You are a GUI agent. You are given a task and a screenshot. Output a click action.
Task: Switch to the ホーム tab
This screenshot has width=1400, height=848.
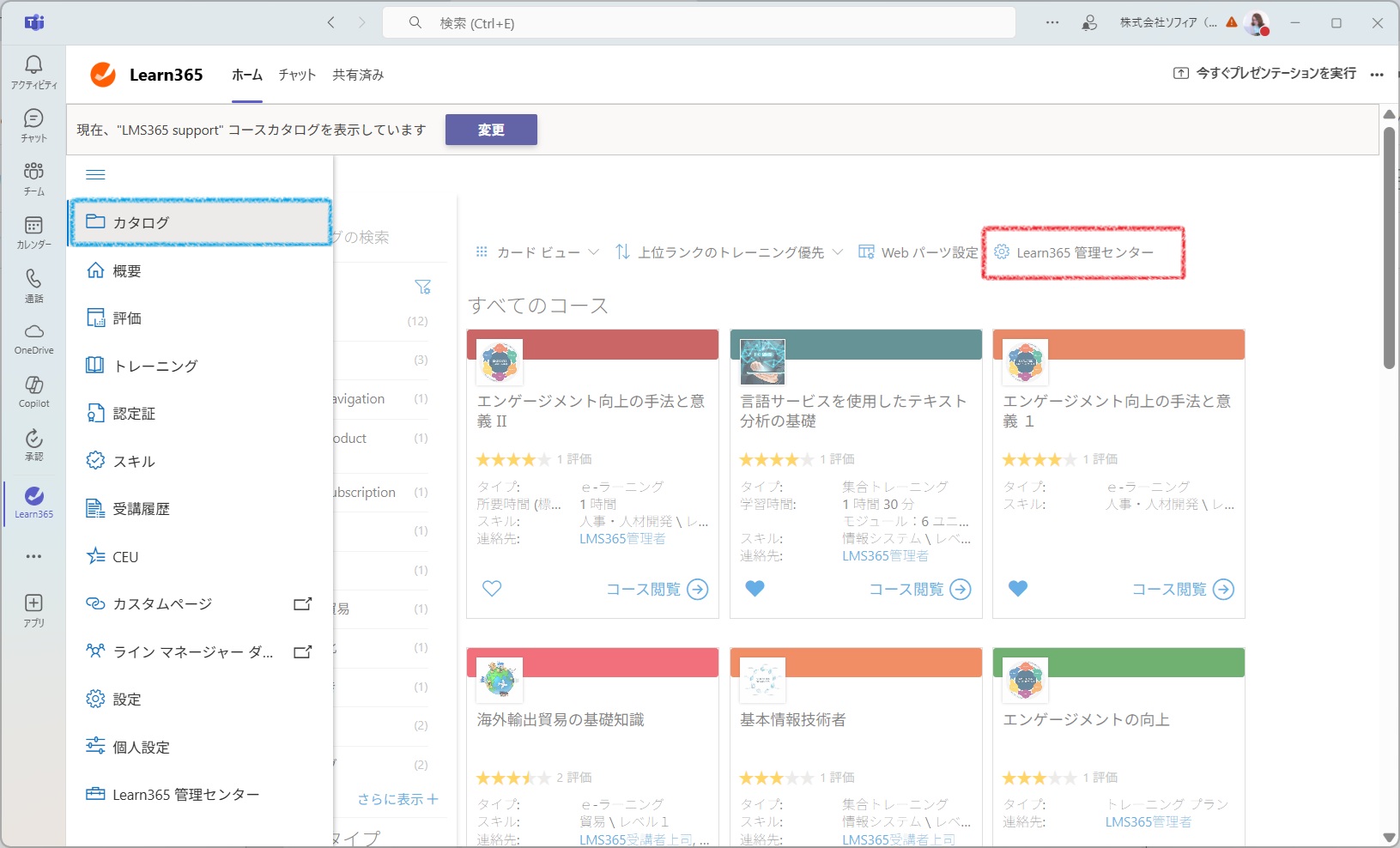(x=247, y=75)
